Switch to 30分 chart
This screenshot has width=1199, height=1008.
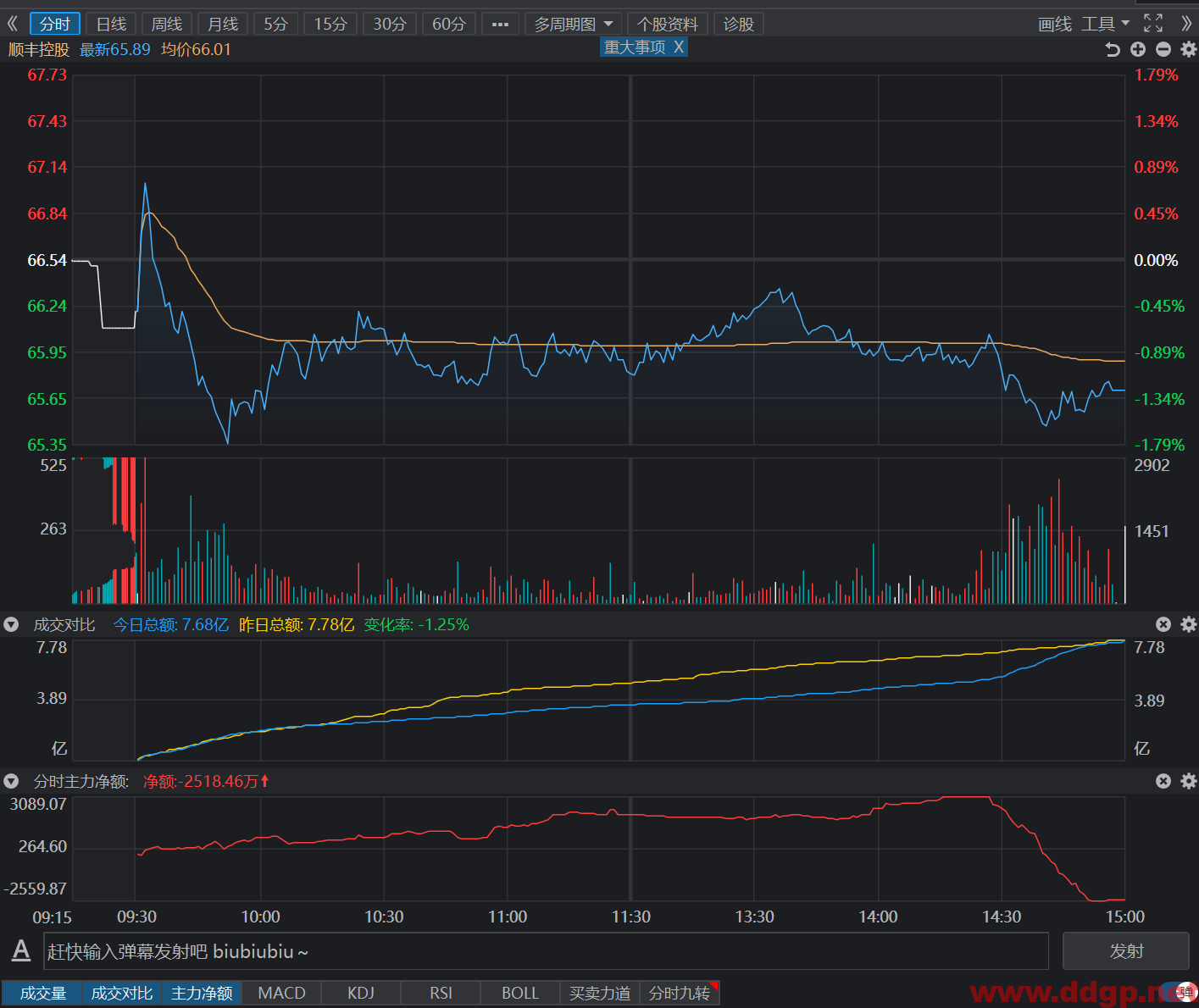pos(390,25)
